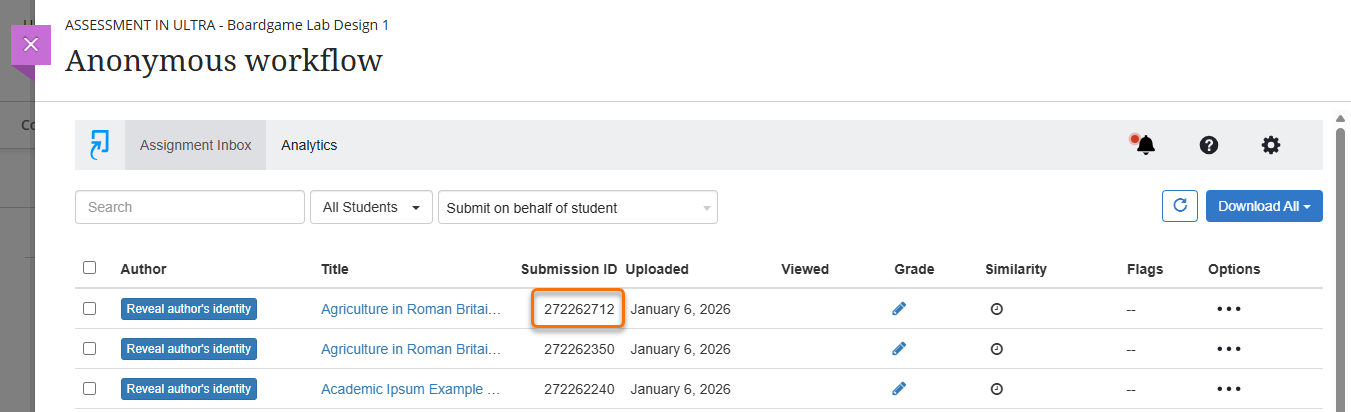Open the settings gear icon

pyautogui.click(x=1270, y=145)
